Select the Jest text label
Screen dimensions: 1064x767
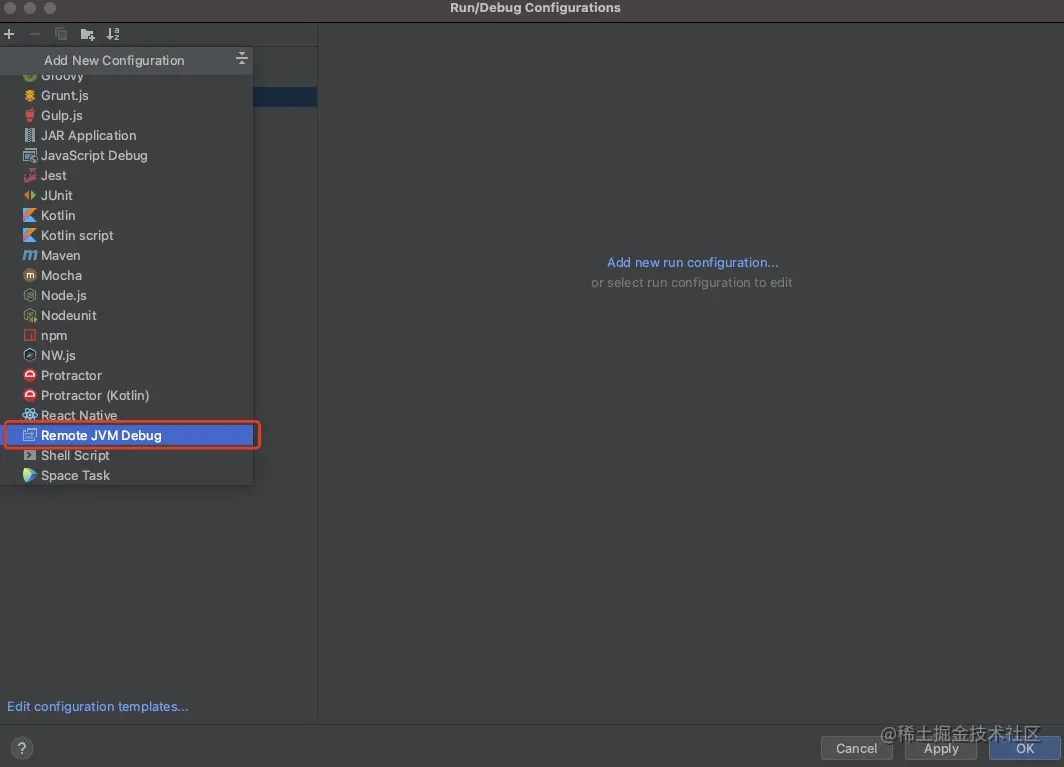(54, 176)
